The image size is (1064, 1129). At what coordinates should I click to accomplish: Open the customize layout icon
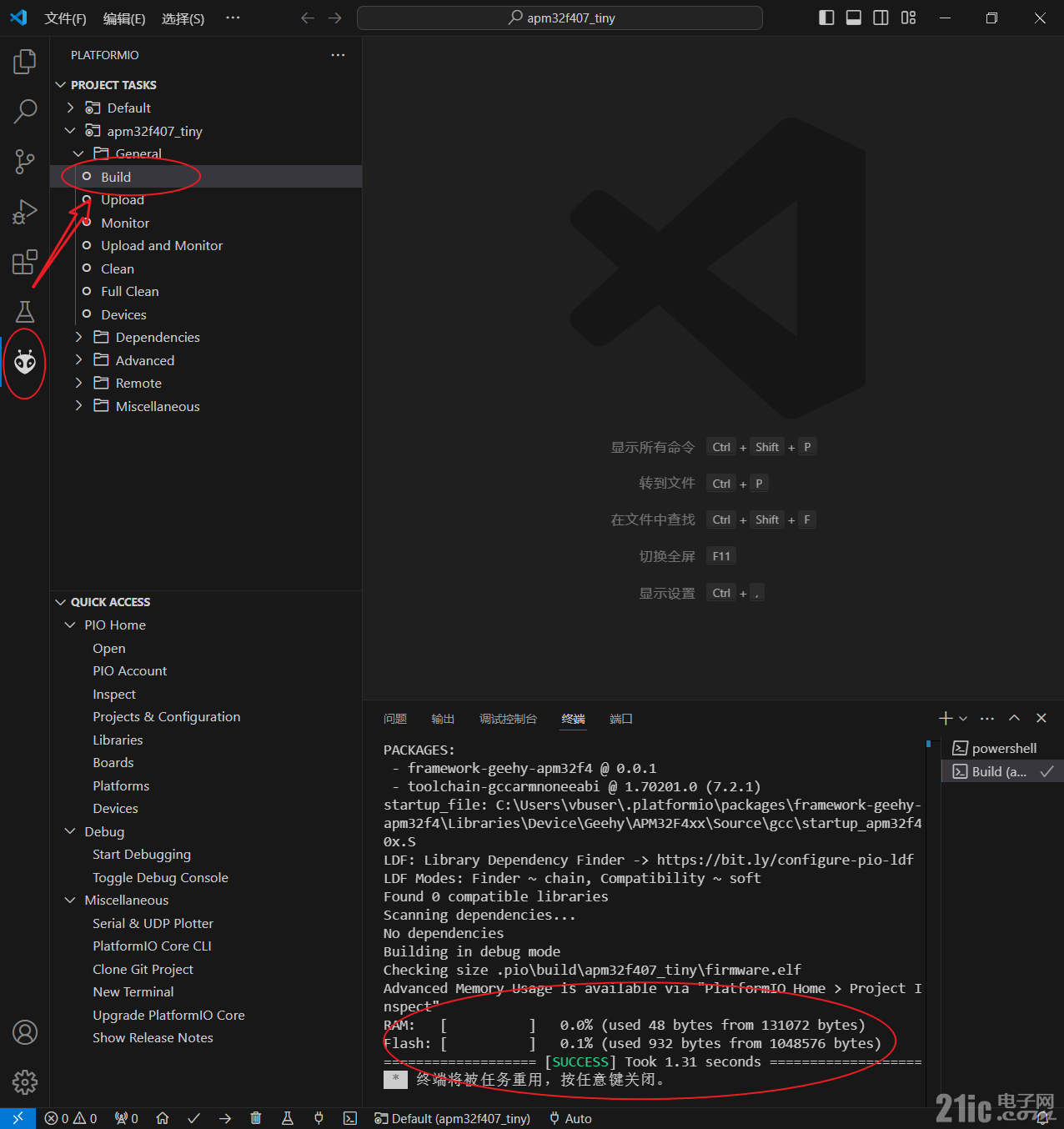point(908,18)
